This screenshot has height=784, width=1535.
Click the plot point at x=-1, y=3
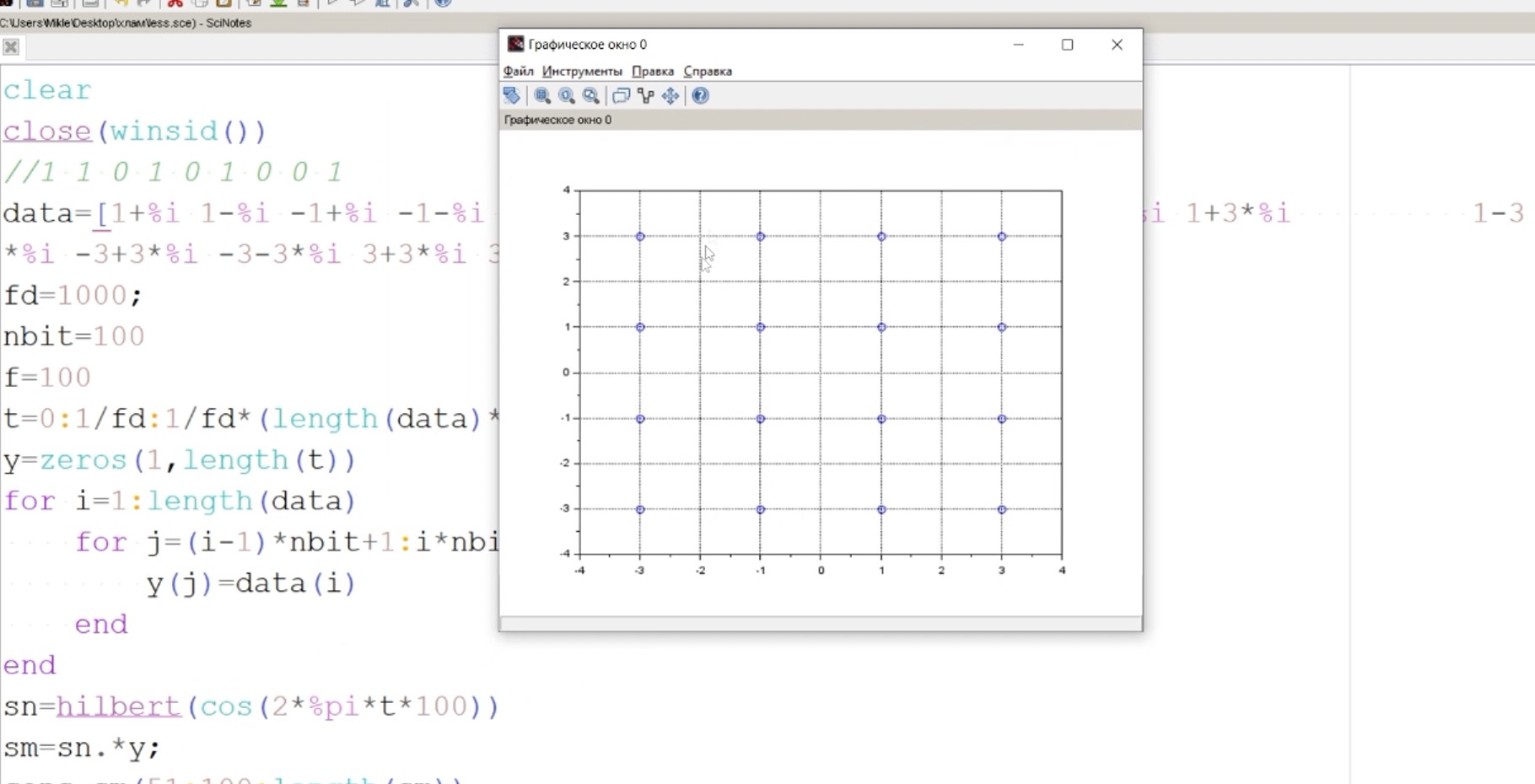click(x=761, y=237)
